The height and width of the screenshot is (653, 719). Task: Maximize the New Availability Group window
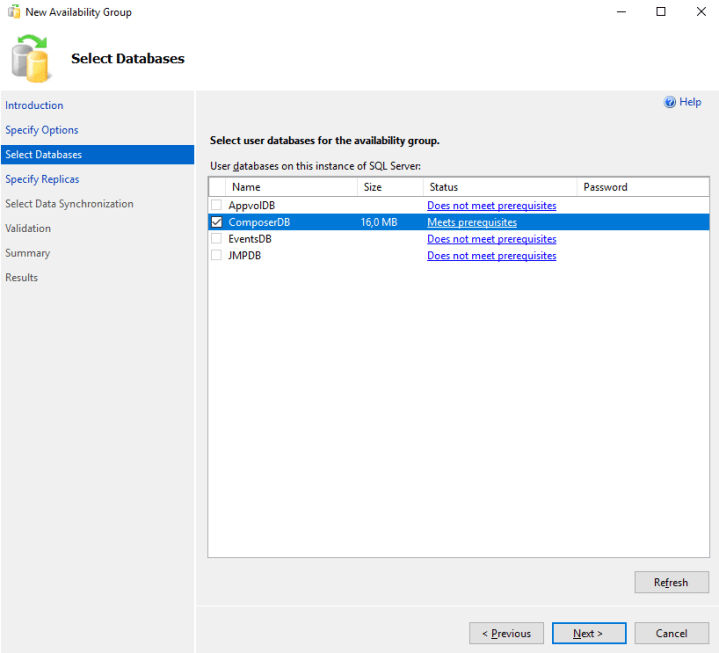661,12
